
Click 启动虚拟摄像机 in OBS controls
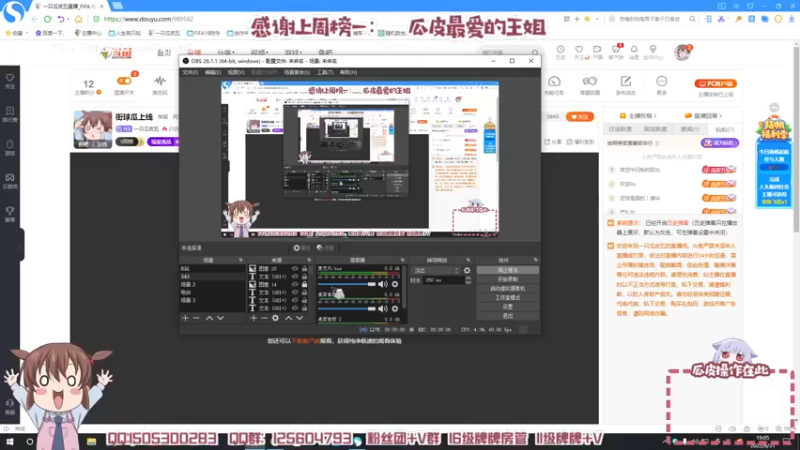click(508, 288)
